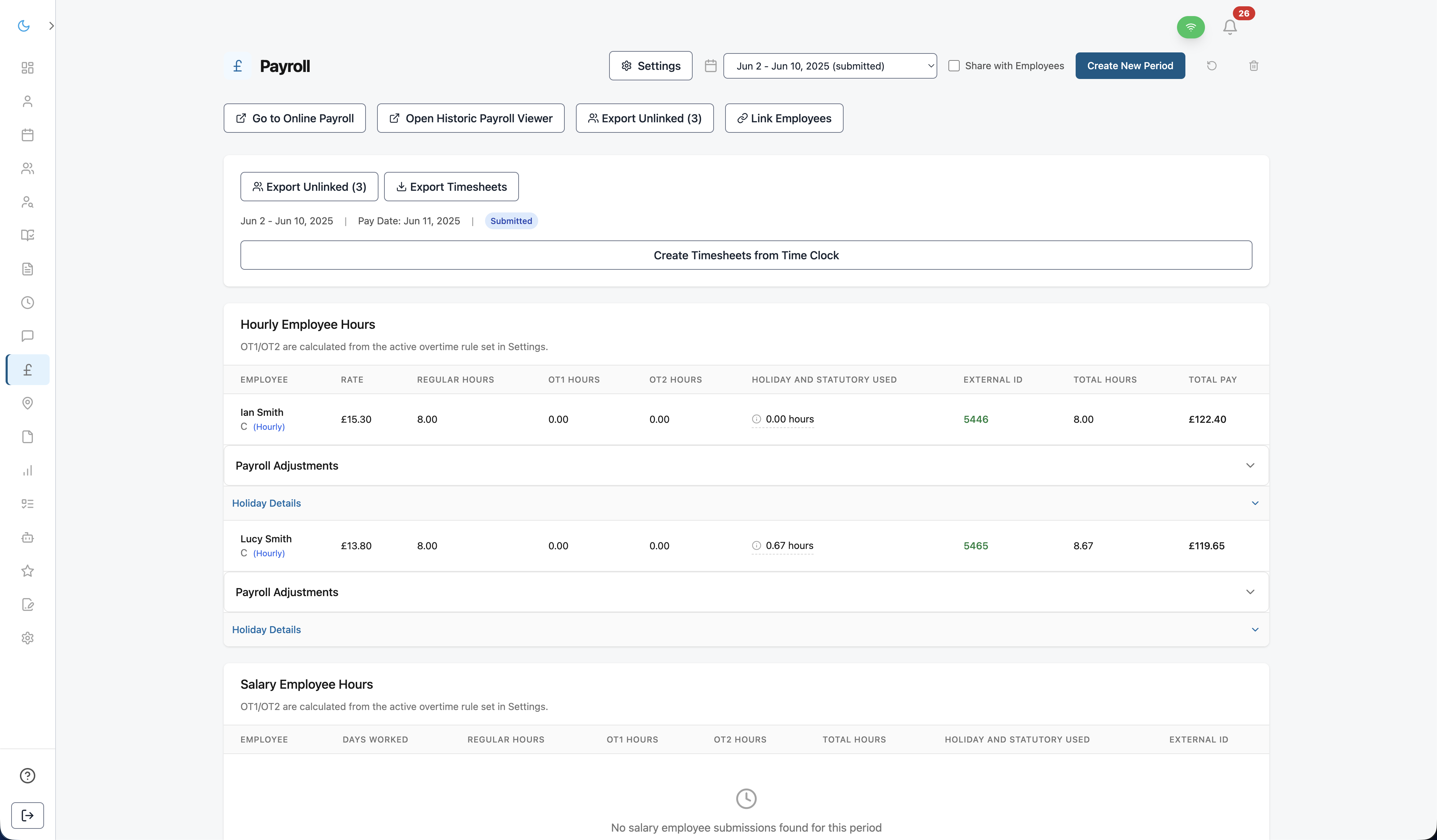Open the clock icon in sidebar
The image size is (1437, 840).
[27, 303]
